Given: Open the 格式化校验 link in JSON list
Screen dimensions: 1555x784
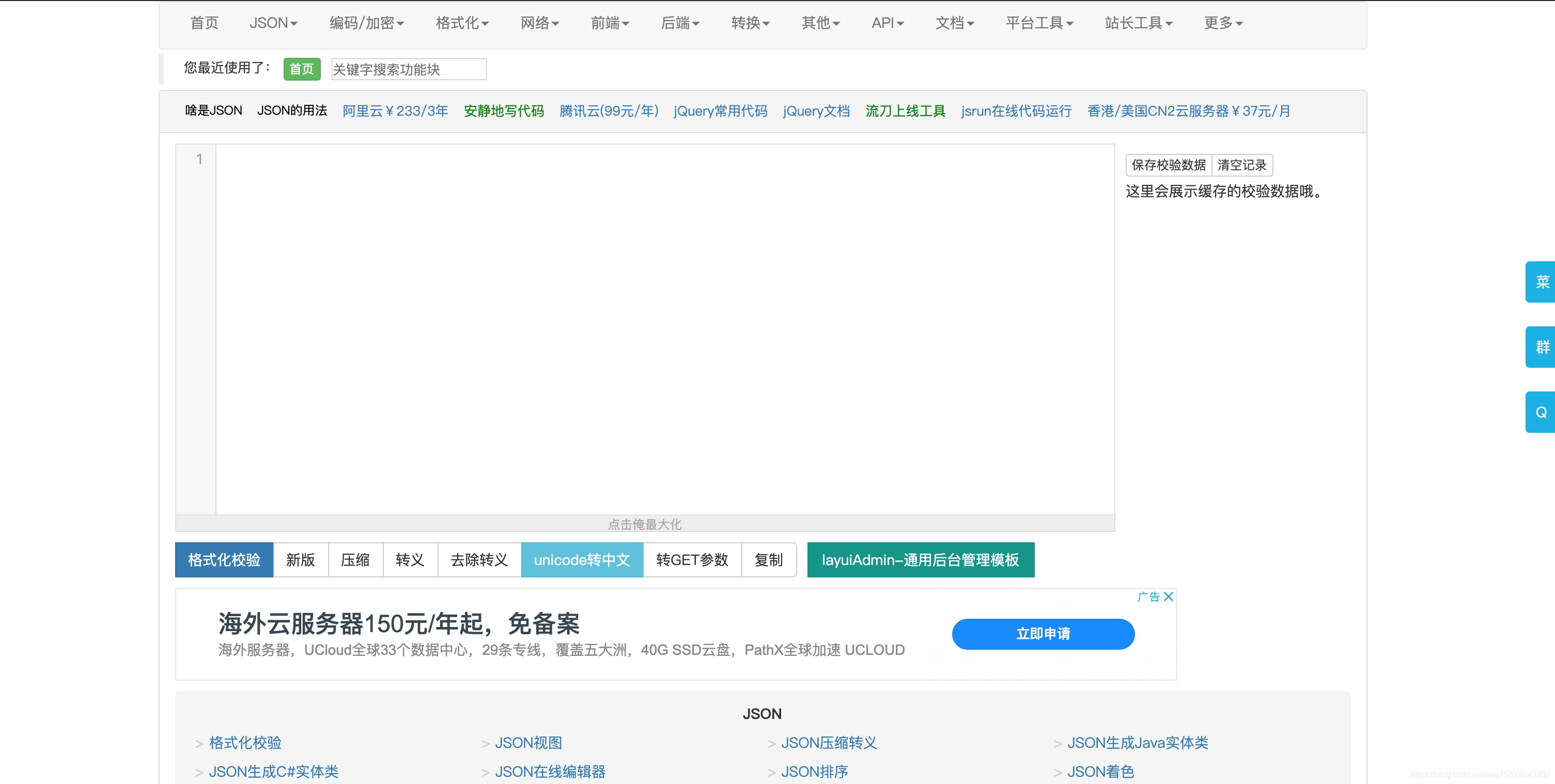Looking at the screenshot, I should click(x=245, y=742).
